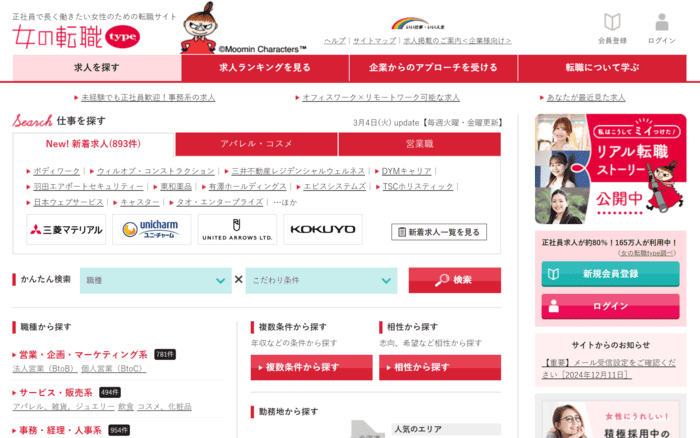Click the red 検索 button
Screen dimensions: 700x438
click(x=454, y=280)
